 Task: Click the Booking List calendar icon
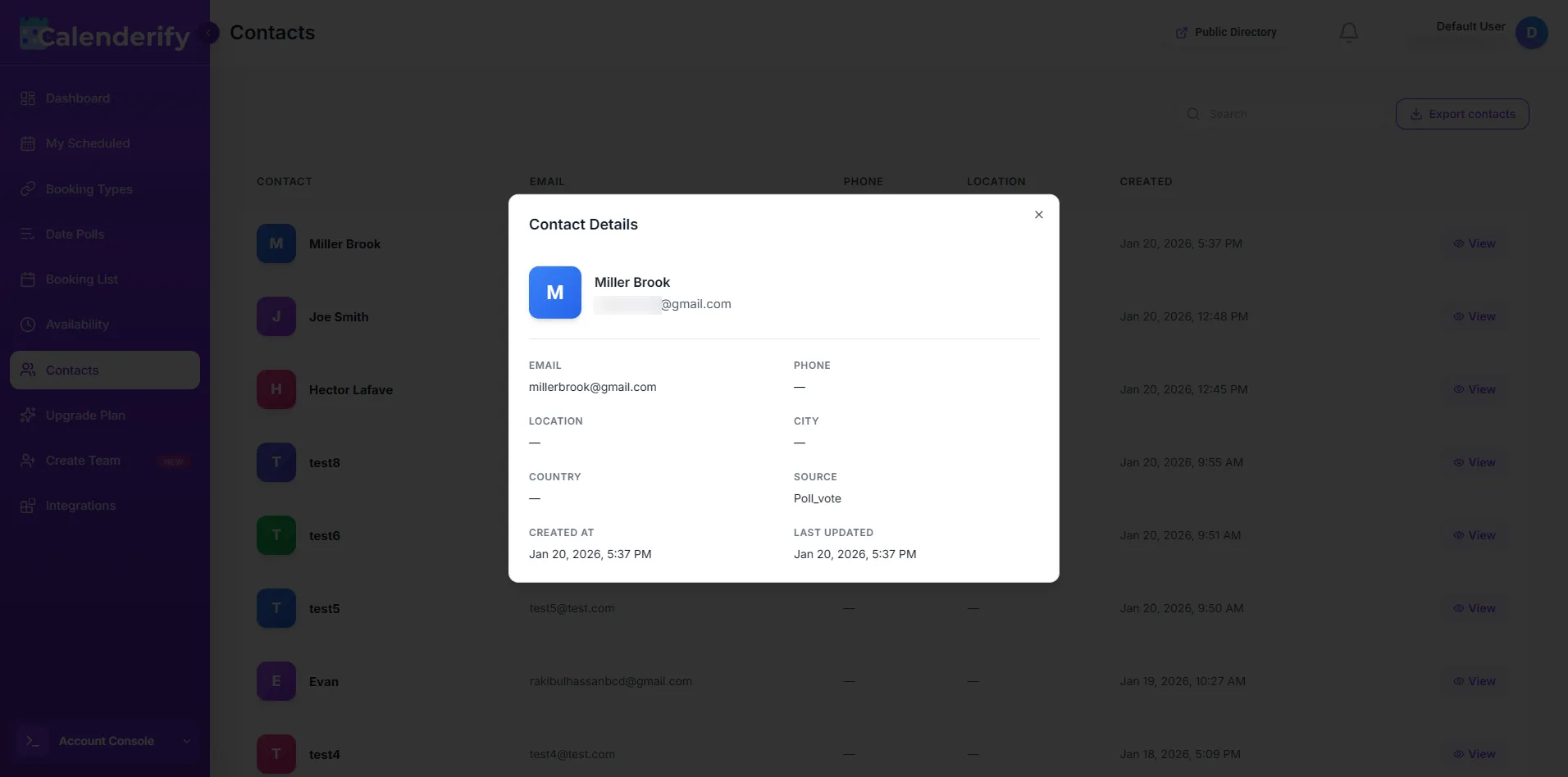tap(28, 279)
